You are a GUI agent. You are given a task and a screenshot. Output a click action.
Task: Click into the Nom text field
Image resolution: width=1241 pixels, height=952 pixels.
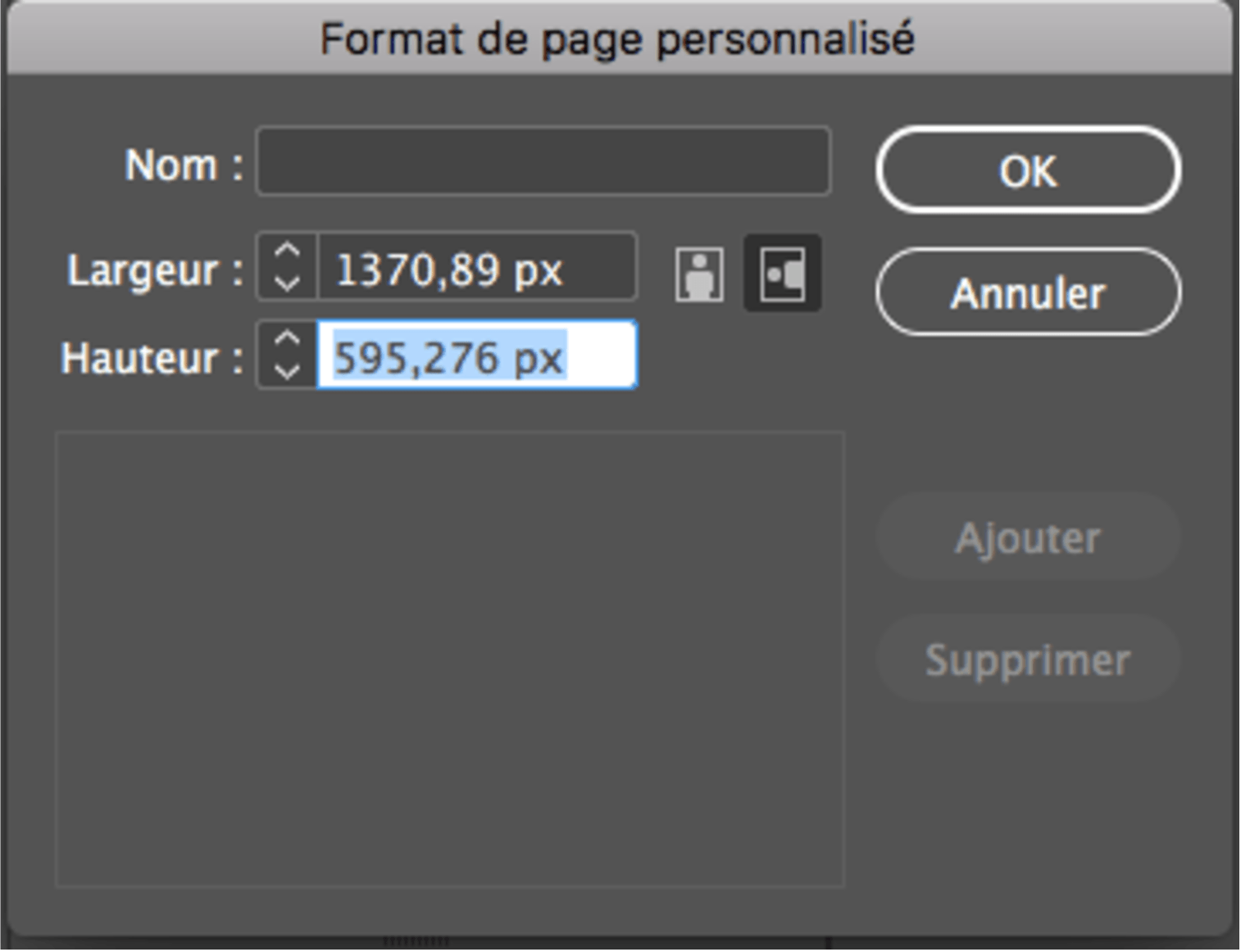coord(543,161)
